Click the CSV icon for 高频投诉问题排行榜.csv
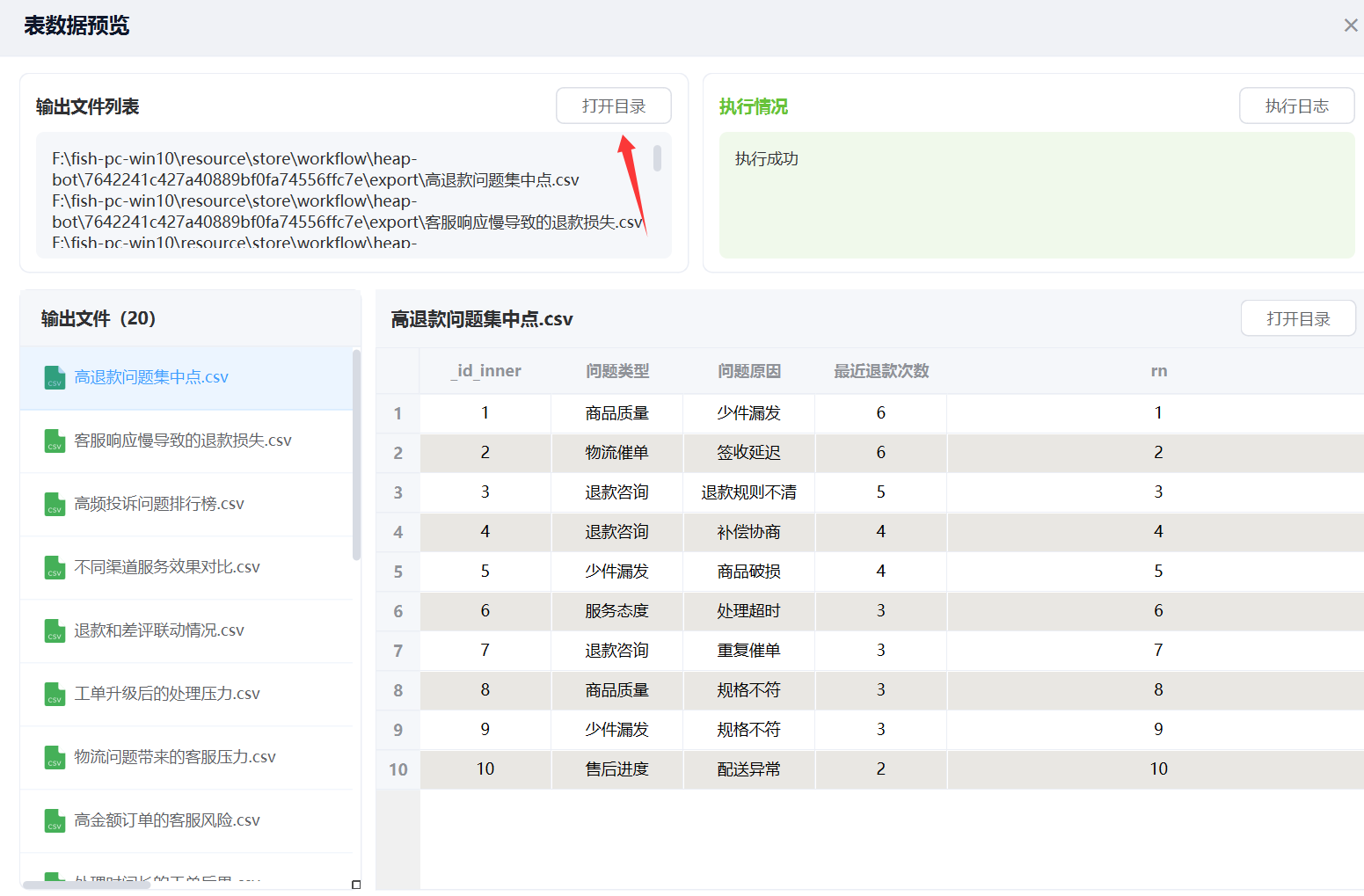Viewport: 1364px width, 896px height. [x=55, y=504]
